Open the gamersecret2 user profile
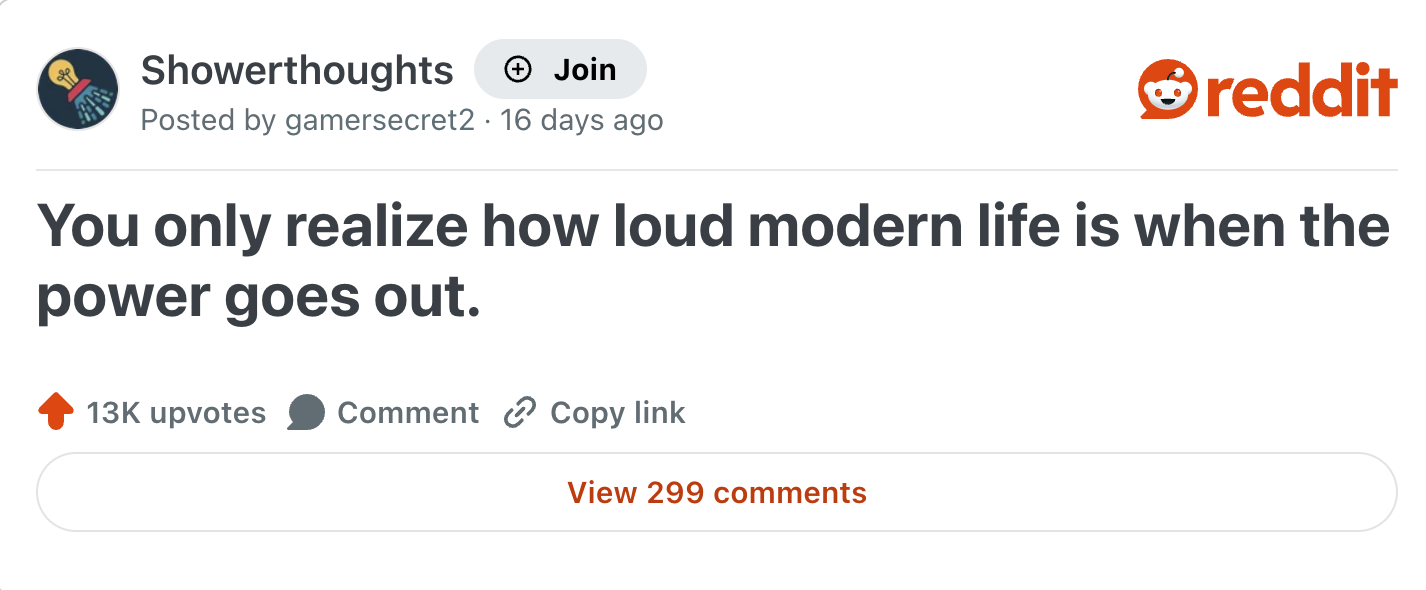The width and height of the screenshot is (1426, 590). pos(380,120)
